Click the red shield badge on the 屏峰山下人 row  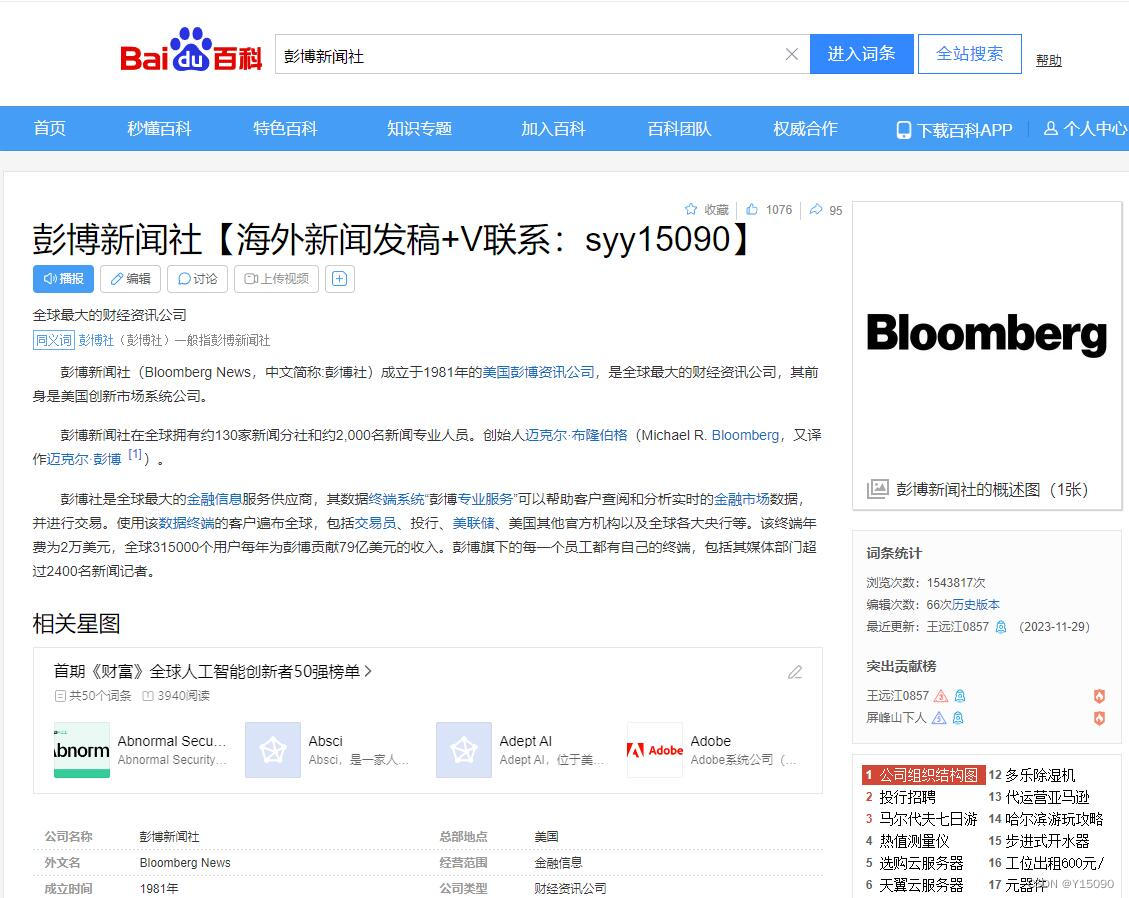(1099, 718)
